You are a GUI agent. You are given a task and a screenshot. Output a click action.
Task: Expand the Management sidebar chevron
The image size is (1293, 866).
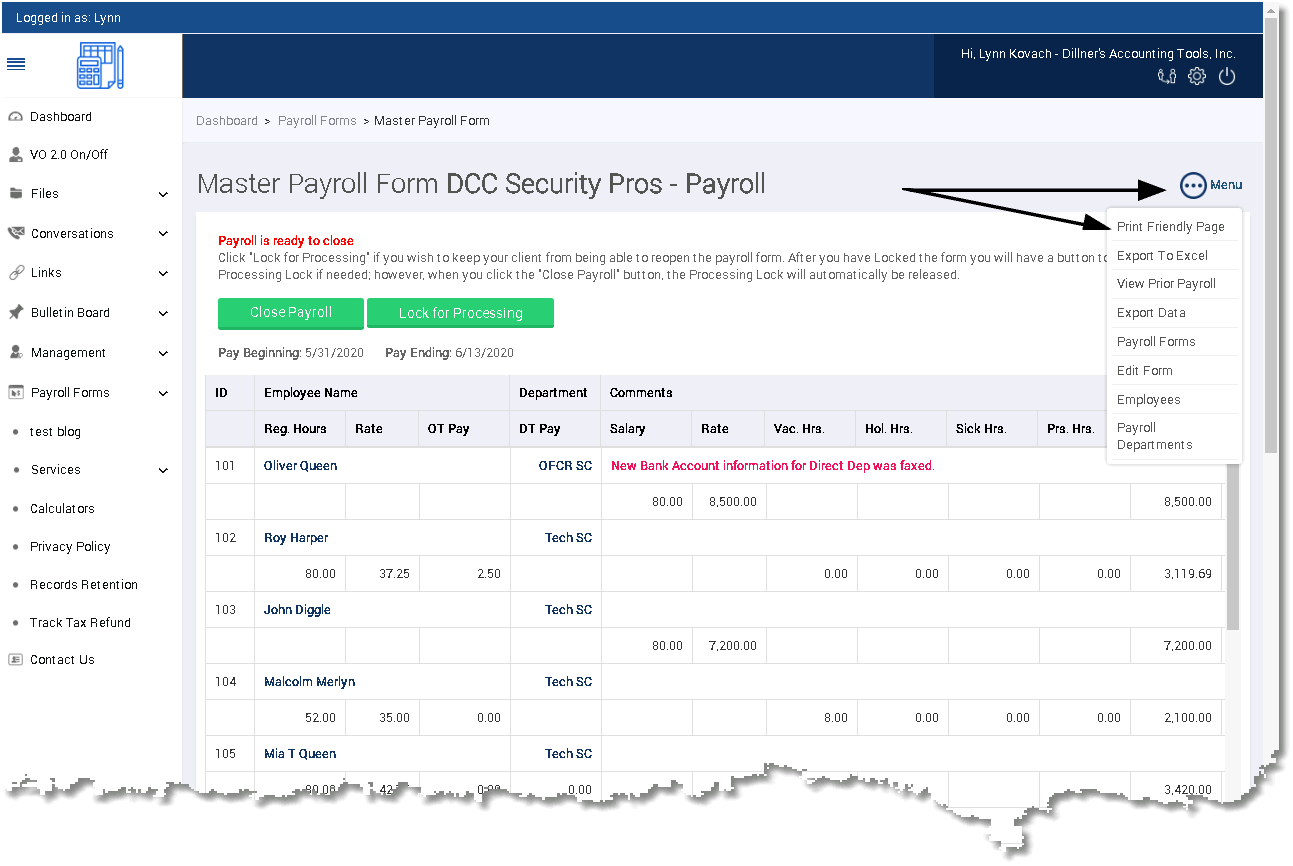pos(164,353)
